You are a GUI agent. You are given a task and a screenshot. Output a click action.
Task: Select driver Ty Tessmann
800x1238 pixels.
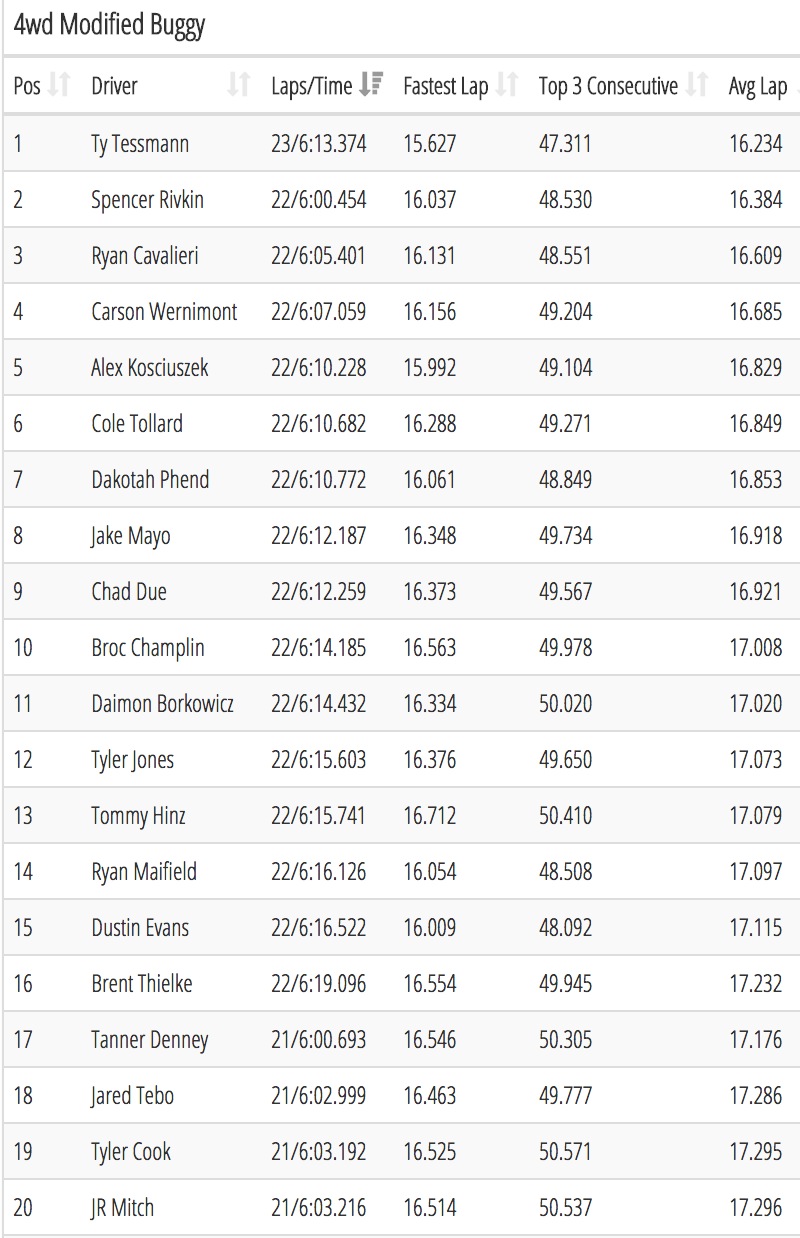[x=140, y=144]
